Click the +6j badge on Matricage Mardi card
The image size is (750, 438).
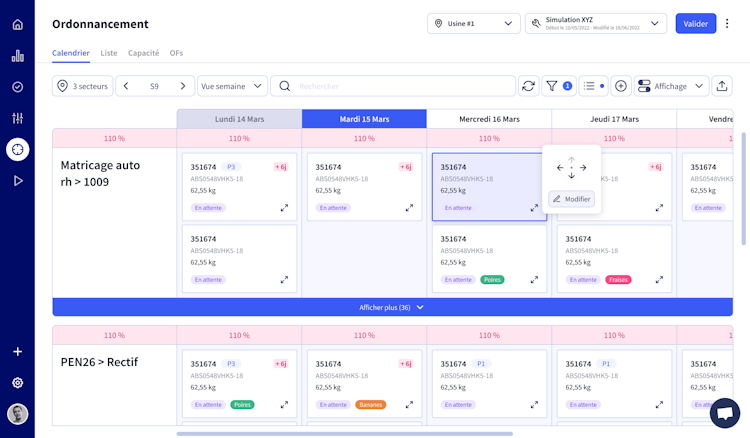pyautogui.click(x=406, y=167)
